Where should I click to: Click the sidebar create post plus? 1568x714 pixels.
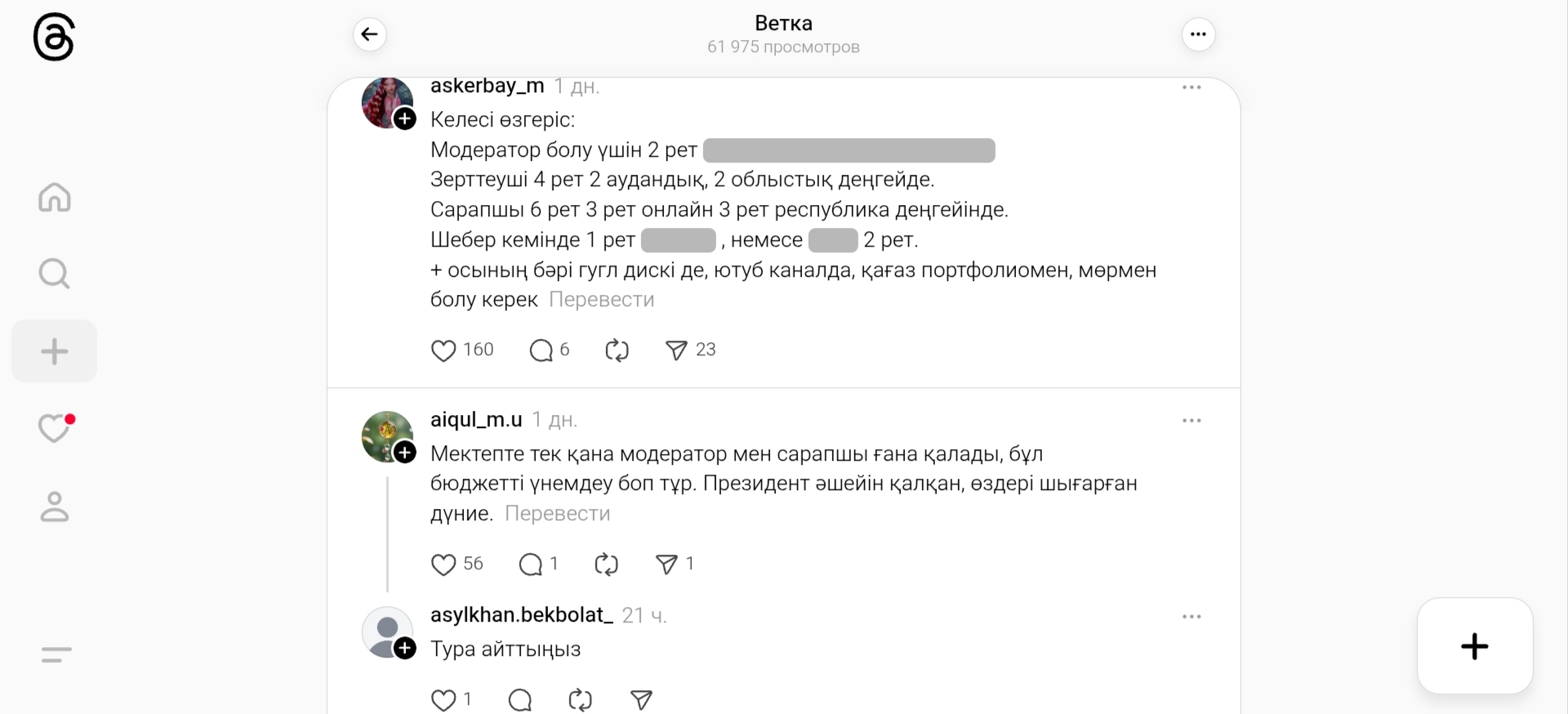pos(55,351)
